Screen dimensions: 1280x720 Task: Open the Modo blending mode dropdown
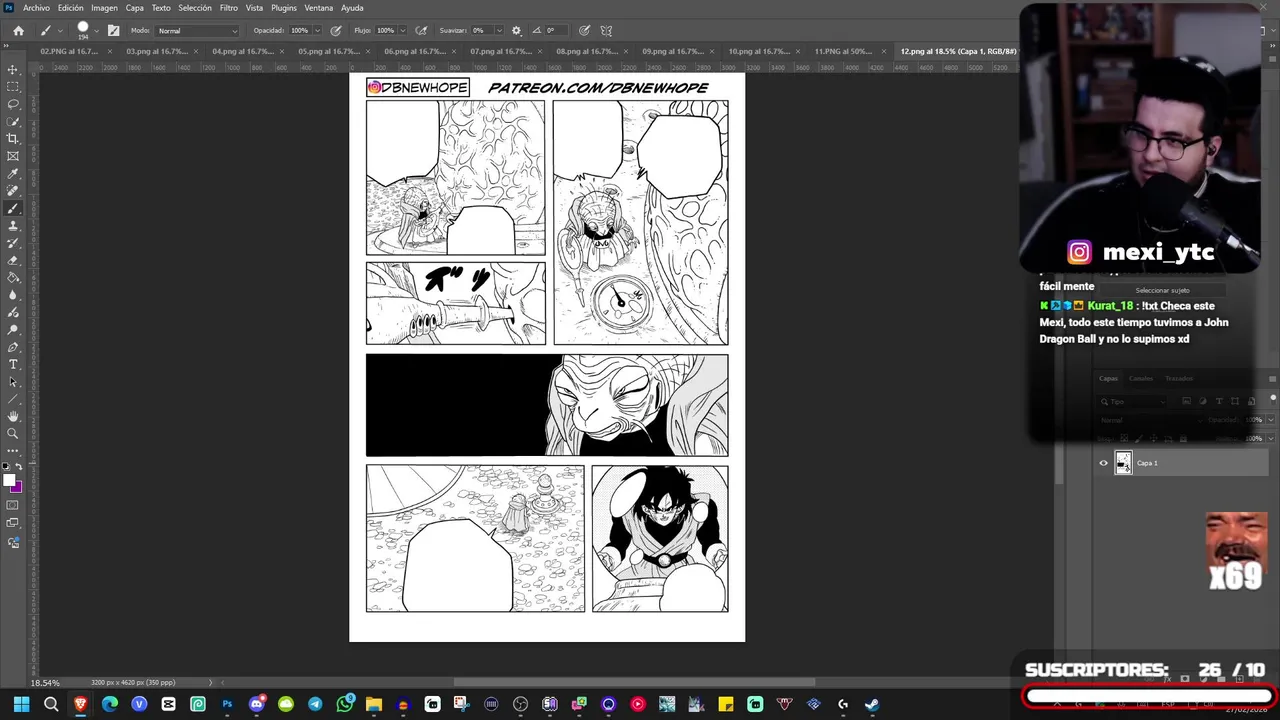[198, 31]
